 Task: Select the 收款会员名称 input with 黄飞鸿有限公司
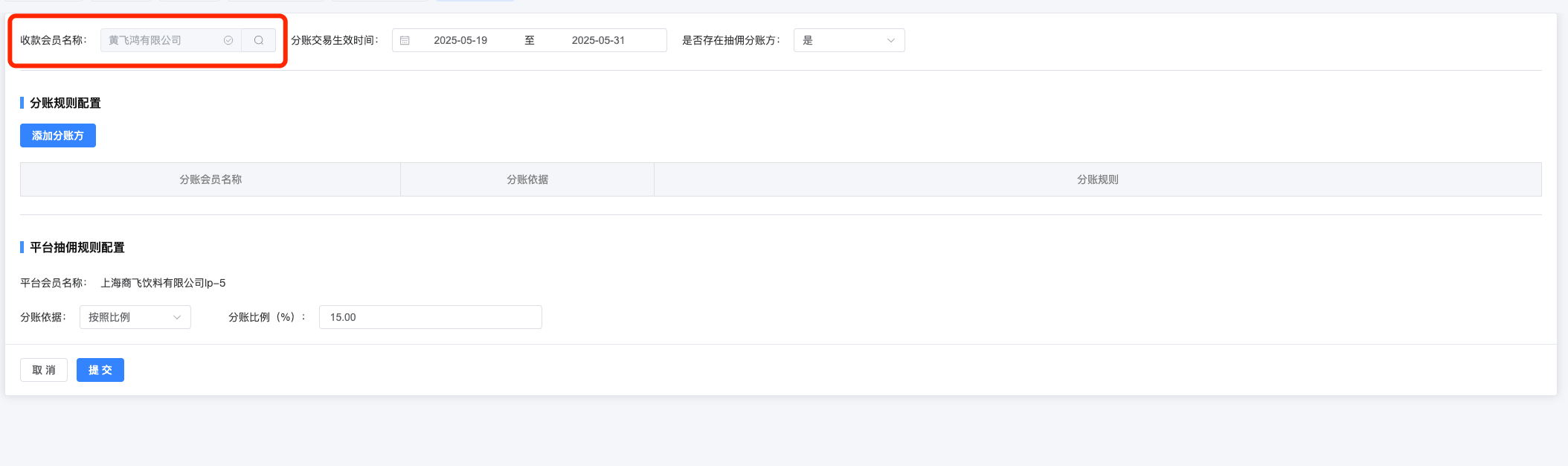pos(171,40)
